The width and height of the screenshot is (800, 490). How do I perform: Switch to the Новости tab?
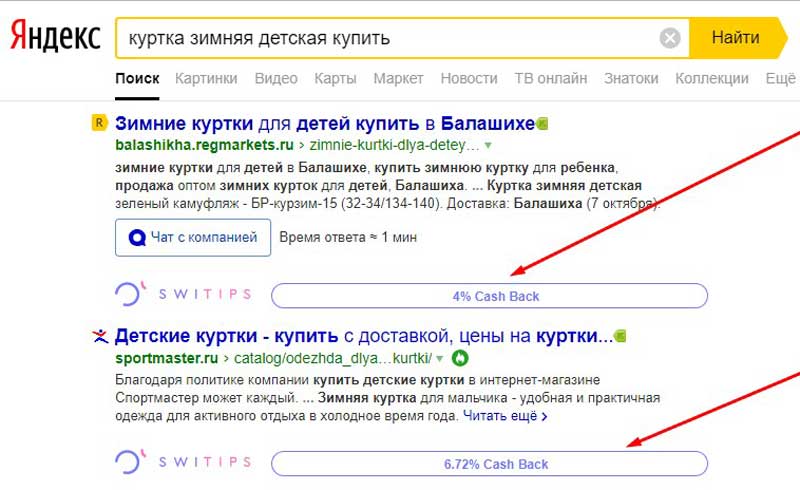469,79
